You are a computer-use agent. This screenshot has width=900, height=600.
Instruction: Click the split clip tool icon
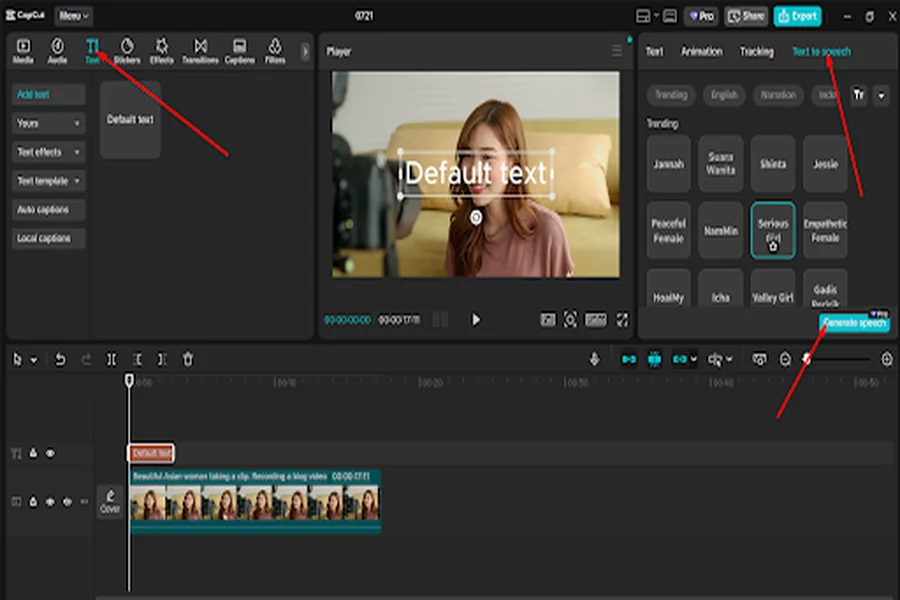111,359
